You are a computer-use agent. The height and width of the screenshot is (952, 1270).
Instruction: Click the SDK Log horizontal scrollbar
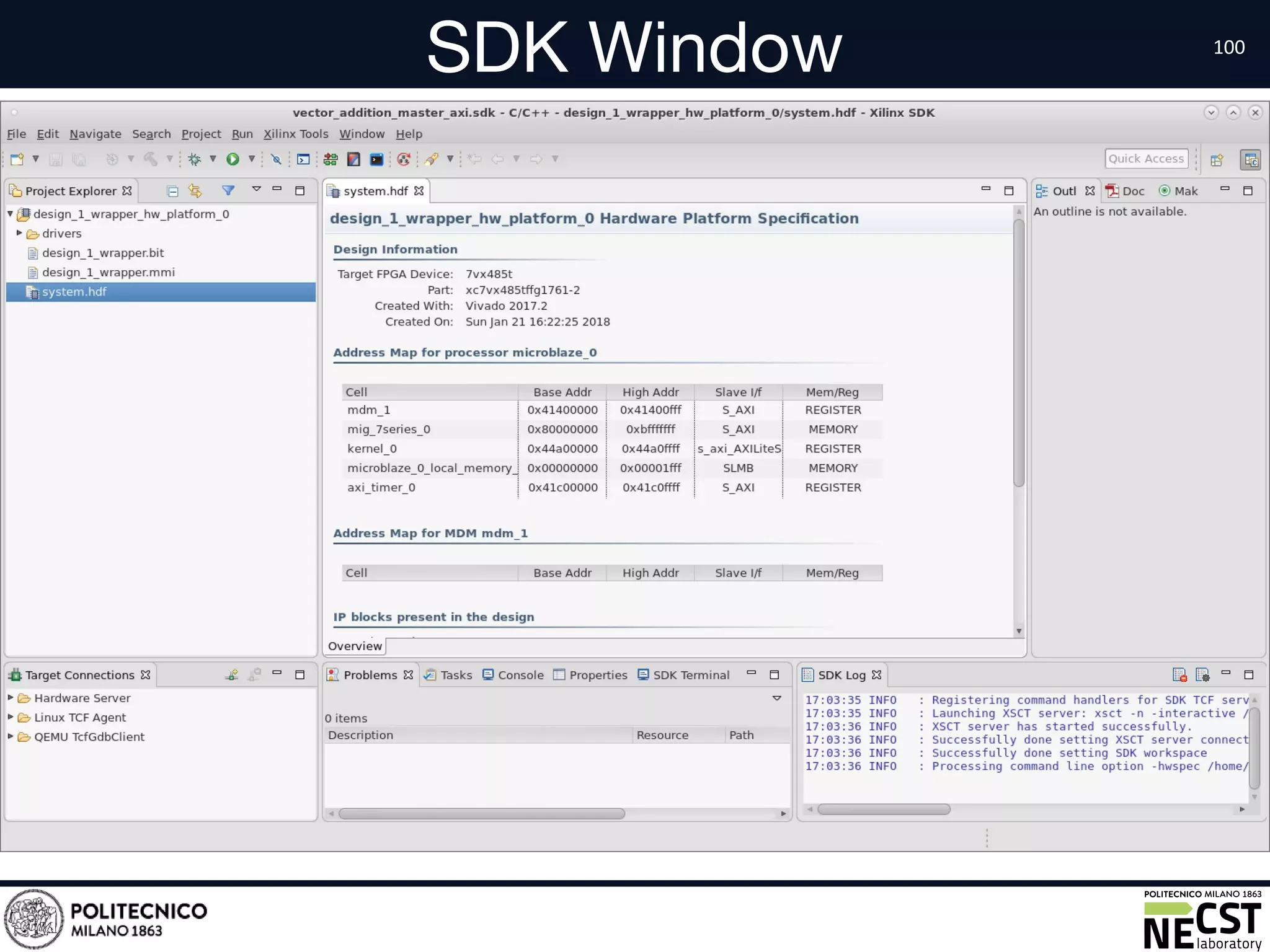pyautogui.click(x=884, y=809)
